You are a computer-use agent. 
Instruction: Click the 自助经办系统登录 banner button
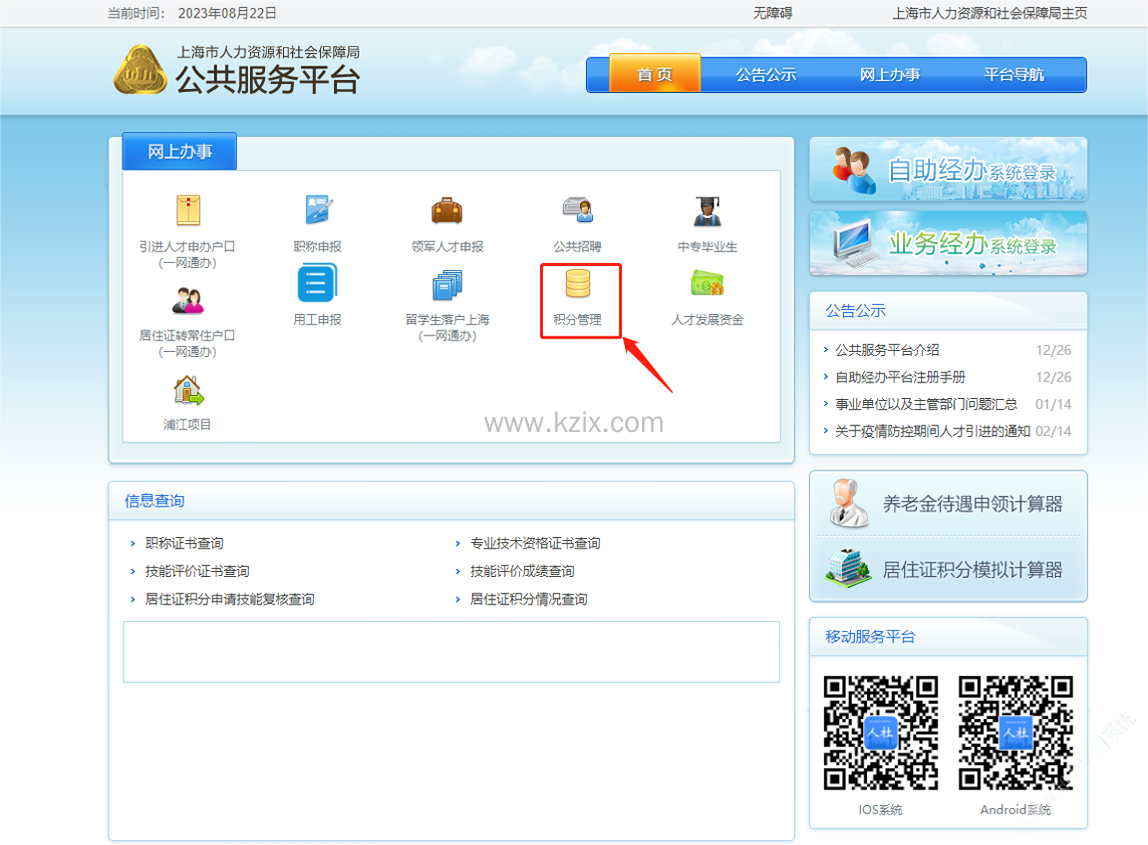[947, 170]
